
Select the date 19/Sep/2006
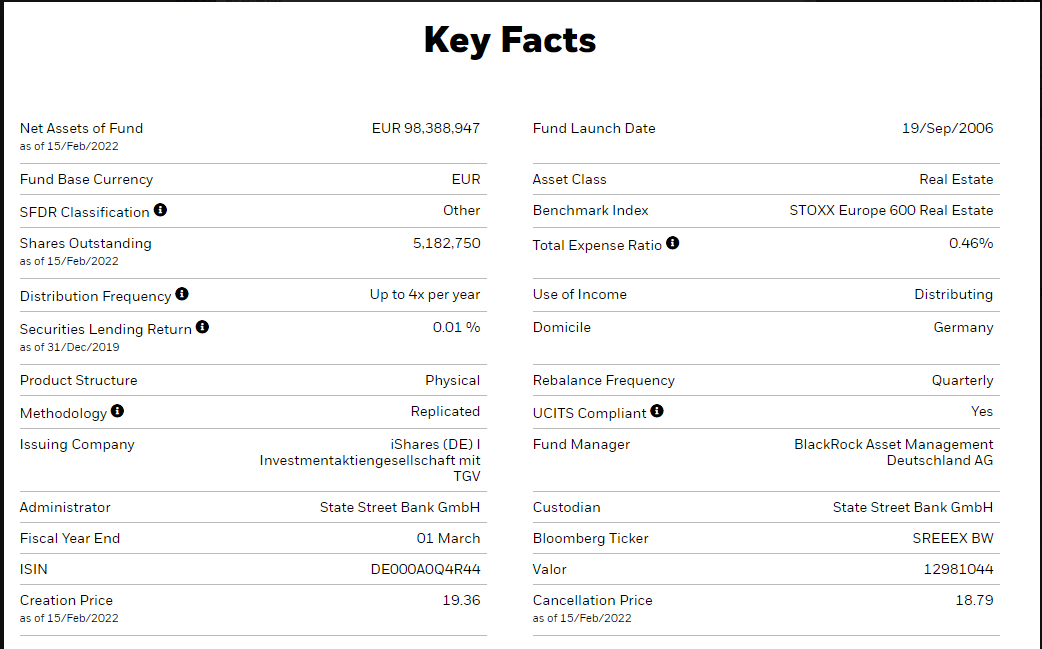[948, 128]
